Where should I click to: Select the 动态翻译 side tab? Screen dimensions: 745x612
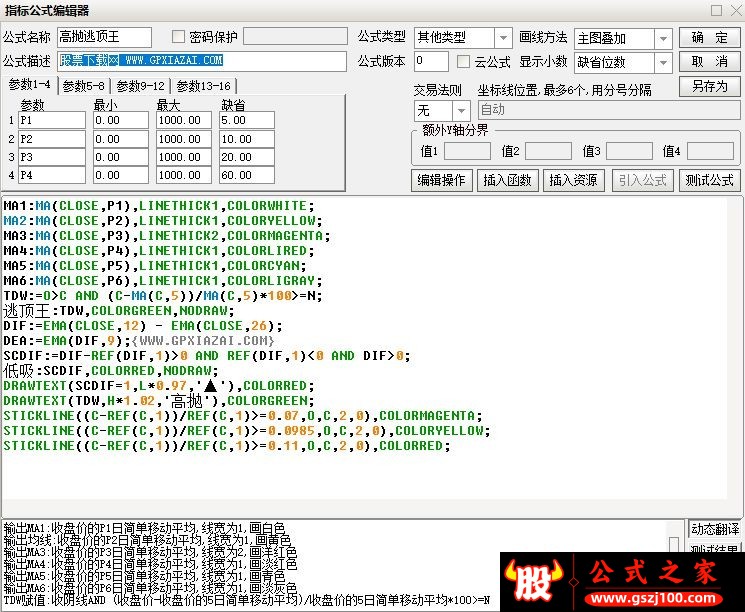coord(714,529)
